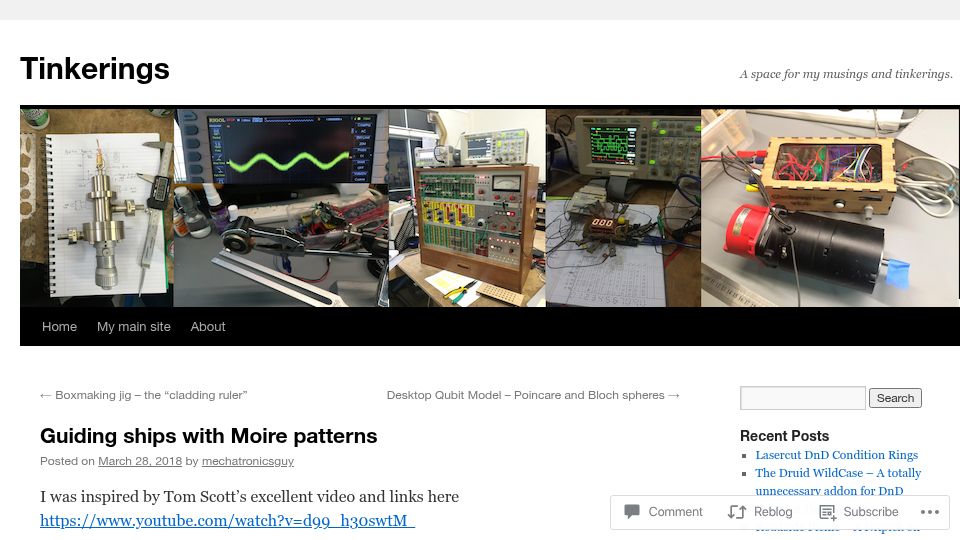Click the Subscribe icon
The image size is (960, 540).
click(x=827, y=512)
